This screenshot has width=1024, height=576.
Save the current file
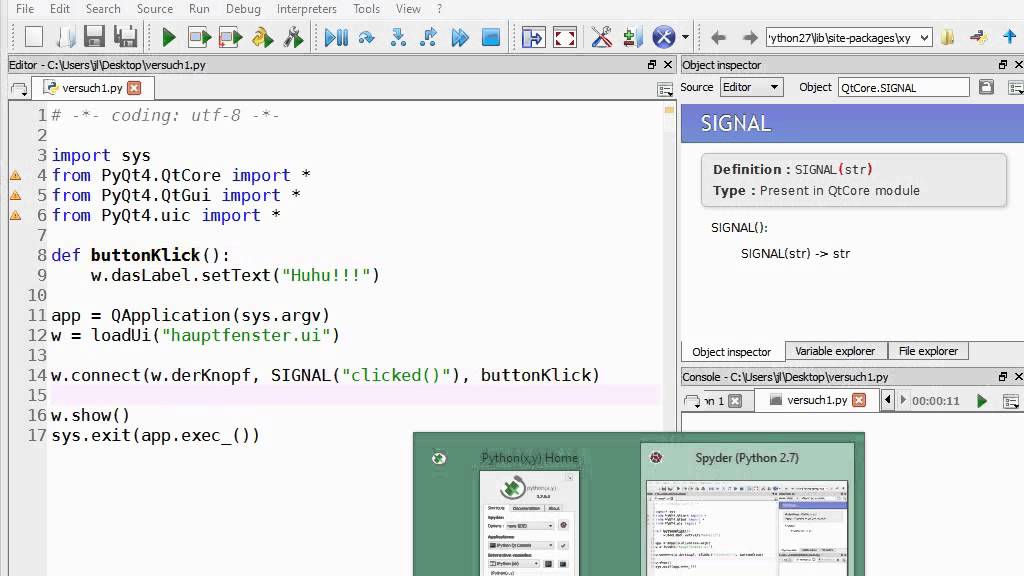(95, 37)
